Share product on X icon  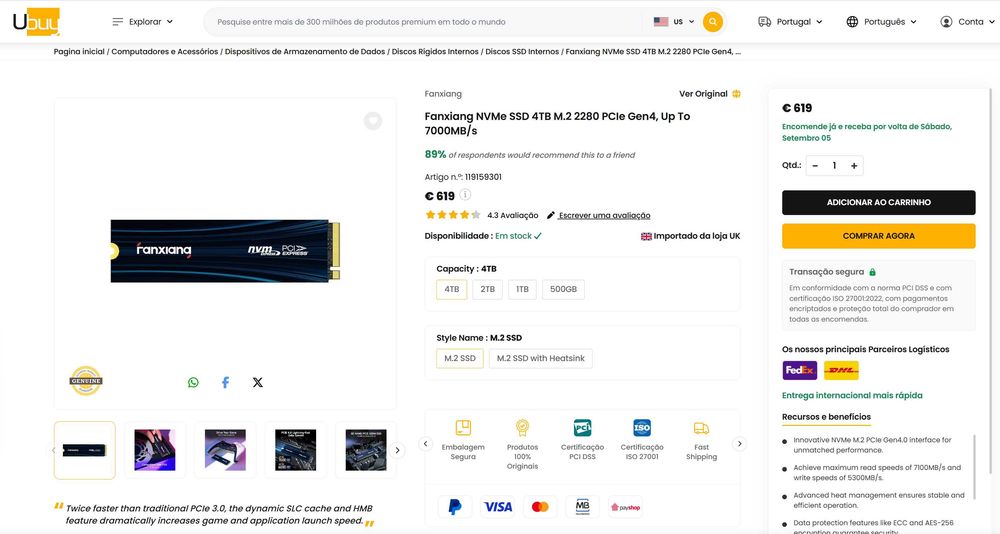(x=258, y=382)
